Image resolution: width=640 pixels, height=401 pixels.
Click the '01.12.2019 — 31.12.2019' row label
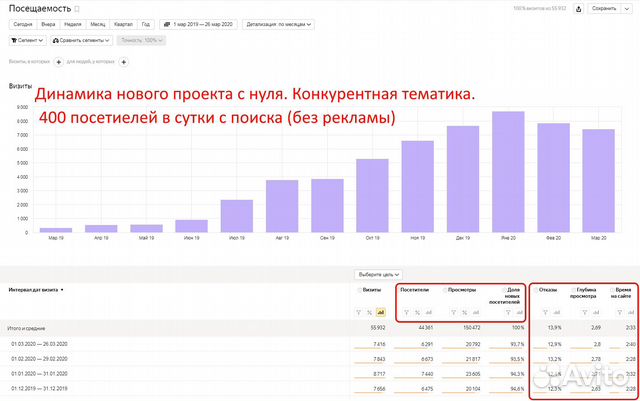coord(39,388)
